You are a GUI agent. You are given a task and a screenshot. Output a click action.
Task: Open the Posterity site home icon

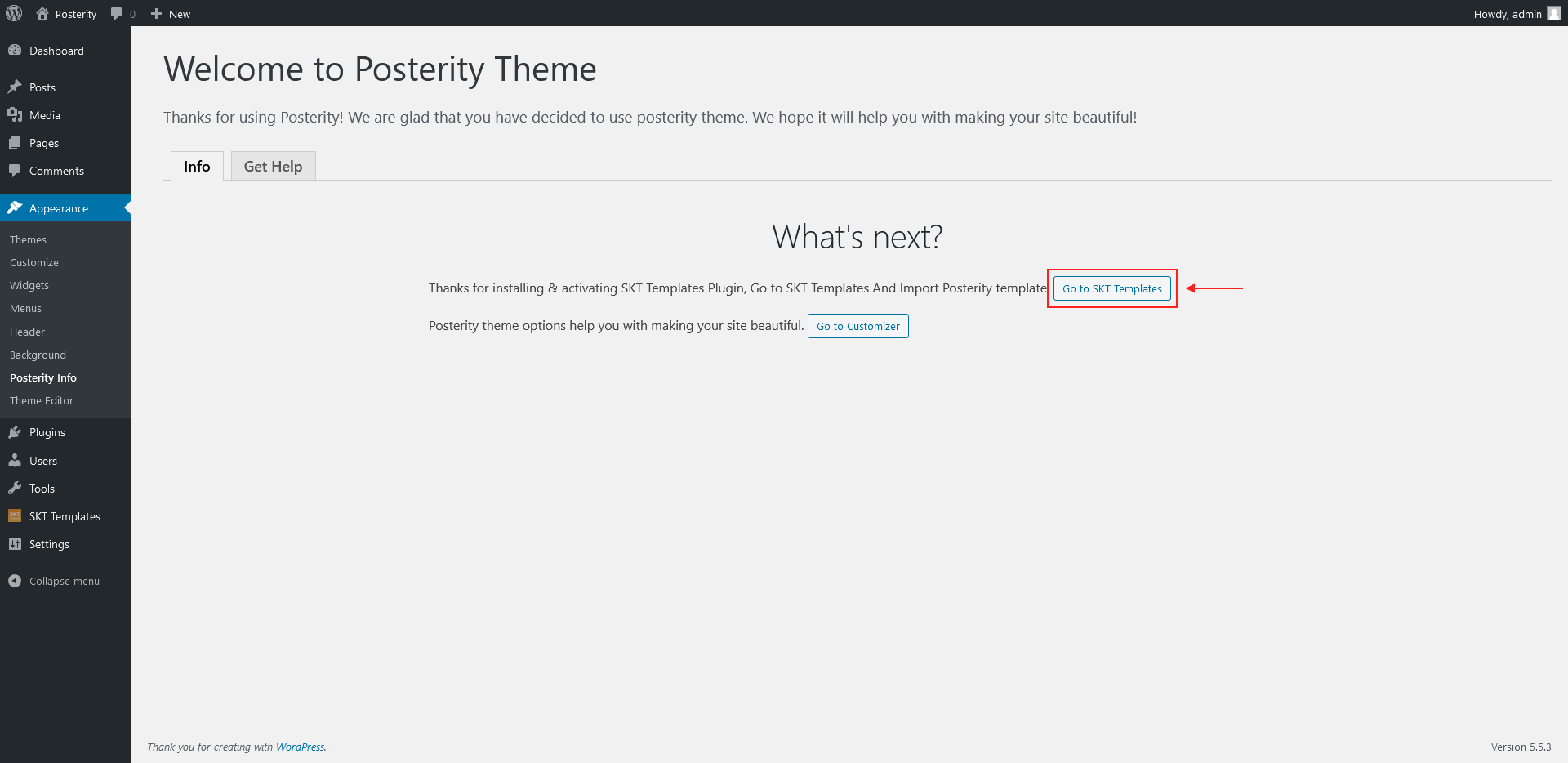click(42, 13)
